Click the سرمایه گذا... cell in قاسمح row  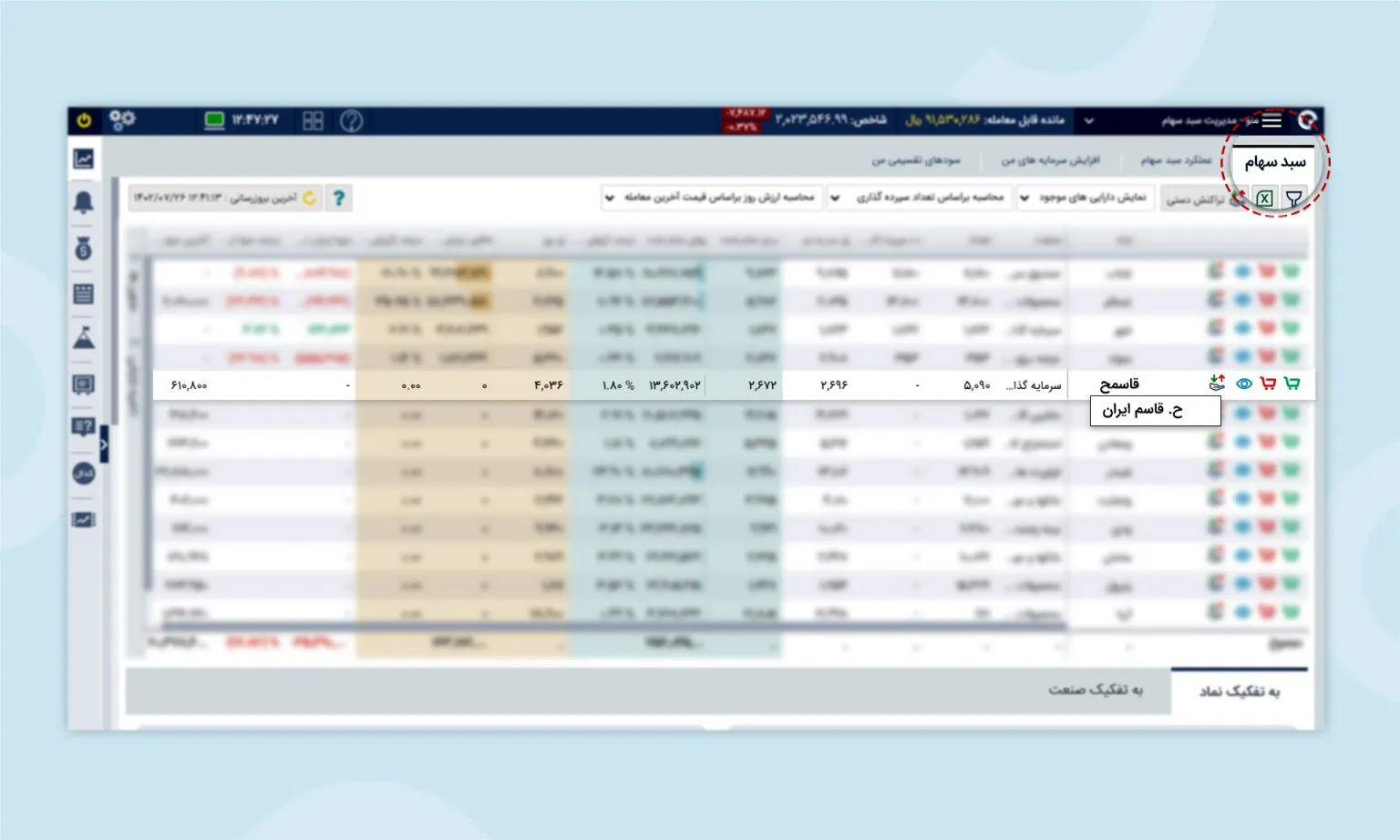(x=1034, y=385)
